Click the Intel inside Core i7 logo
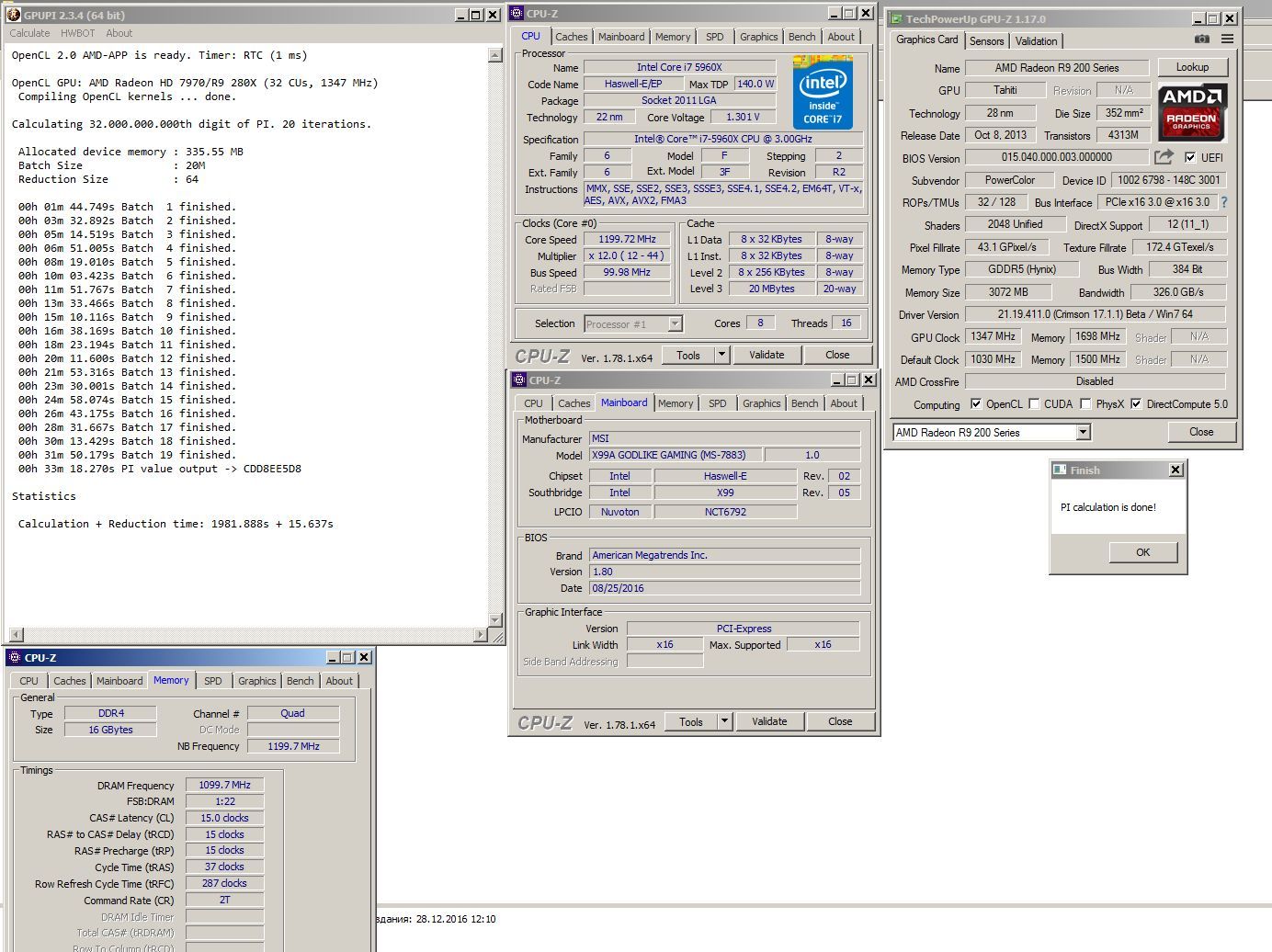Viewport: 1272px width, 952px height. click(x=823, y=93)
